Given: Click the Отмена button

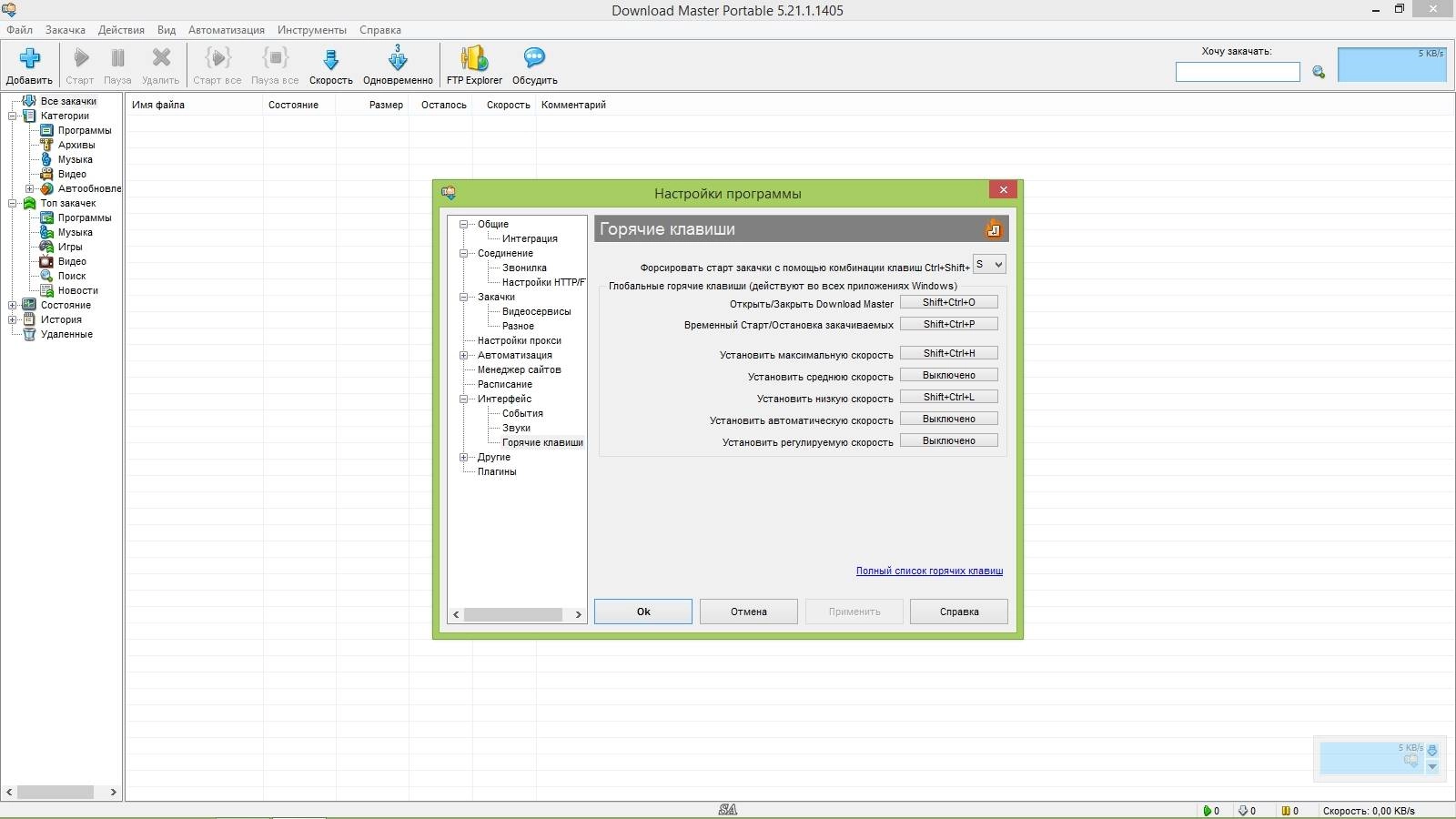Looking at the screenshot, I should (x=749, y=612).
